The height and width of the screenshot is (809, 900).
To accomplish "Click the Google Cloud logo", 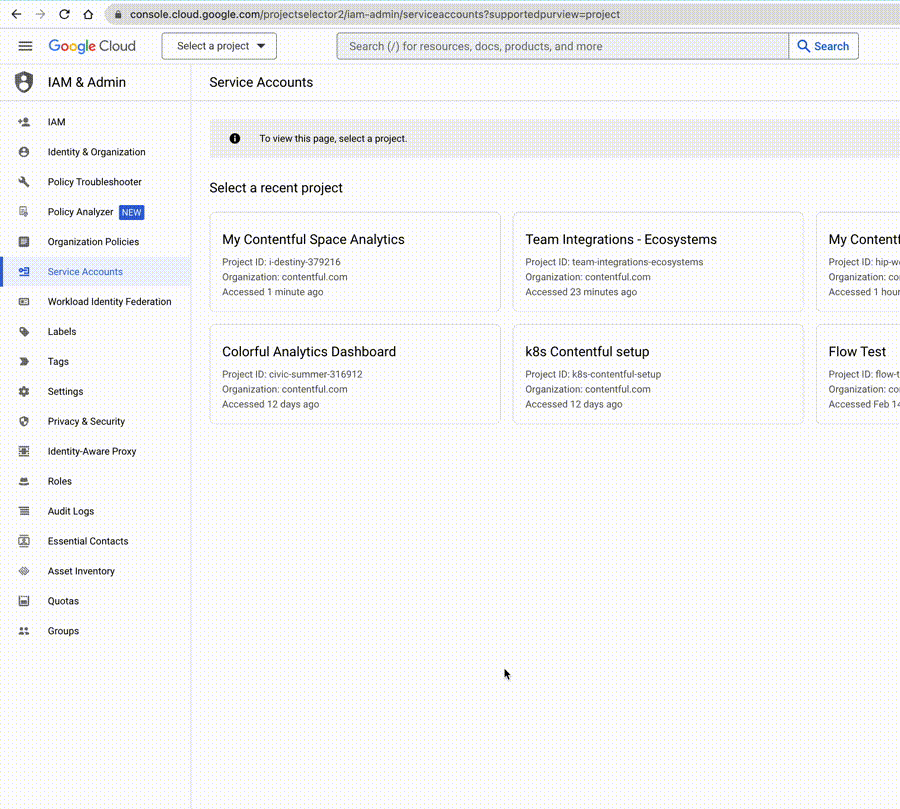I will [92, 46].
